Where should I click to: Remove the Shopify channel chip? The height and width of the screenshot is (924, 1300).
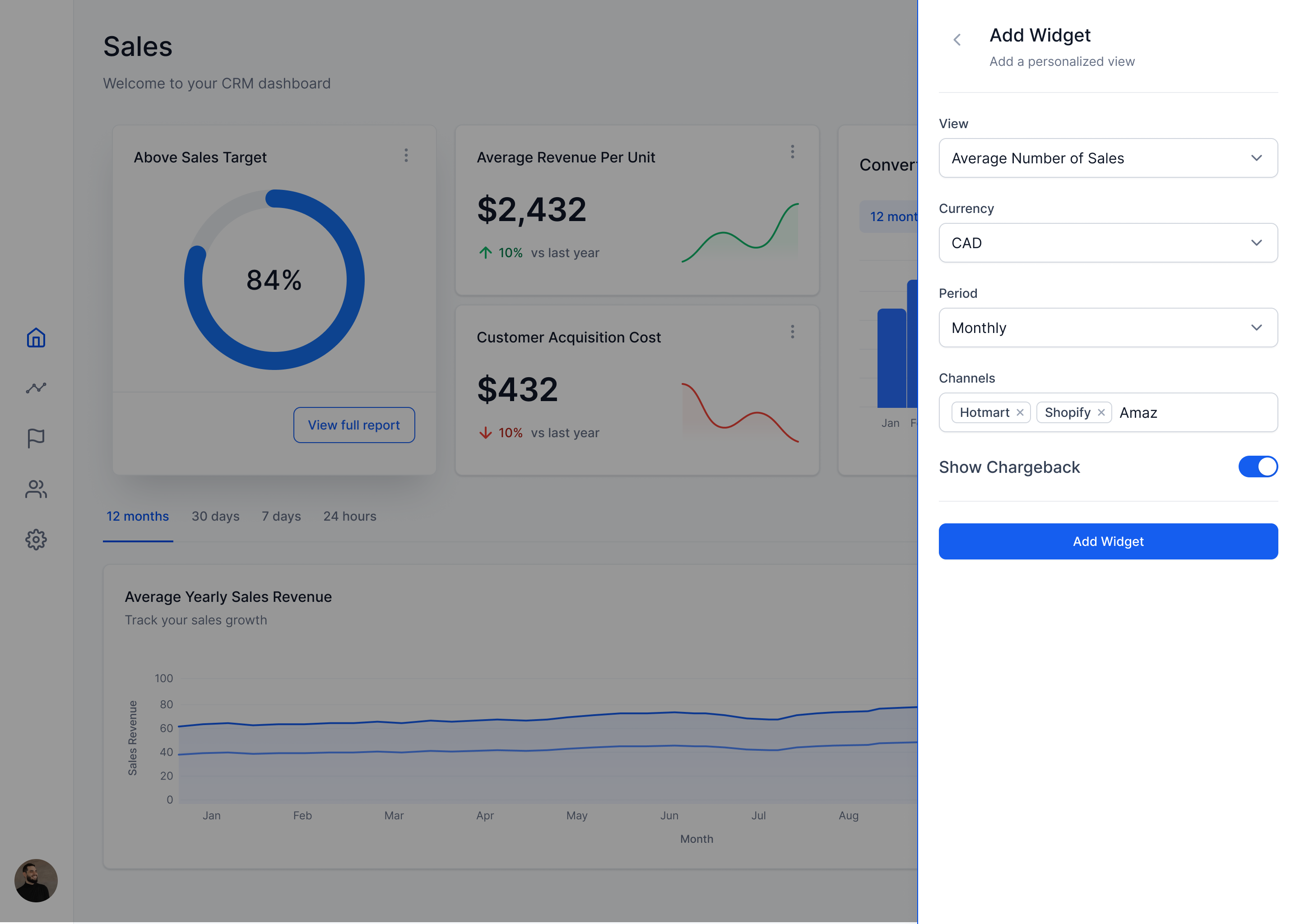point(1102,412)
